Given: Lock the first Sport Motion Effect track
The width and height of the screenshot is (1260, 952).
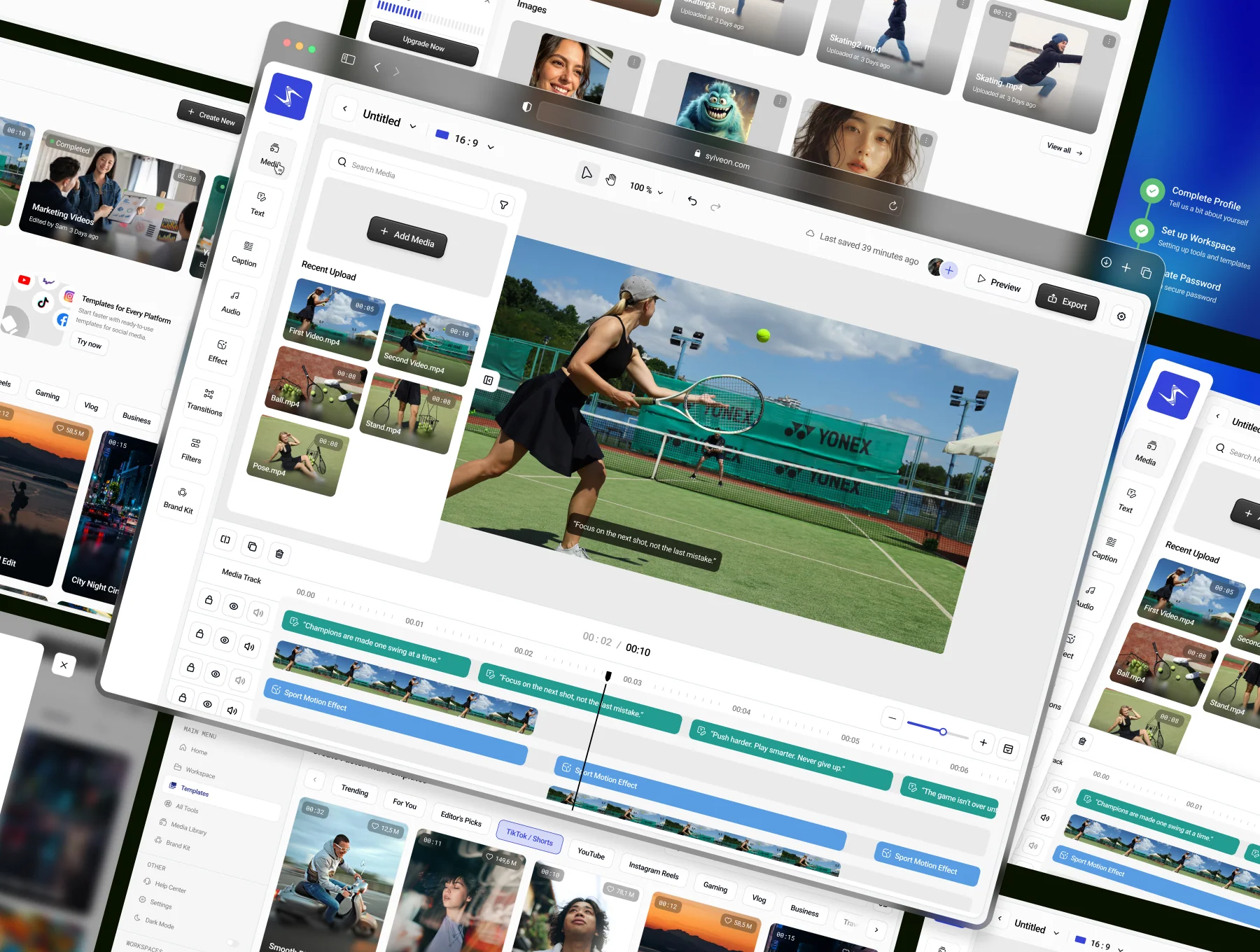Looking at the screenshot, I should click(190, 667).
